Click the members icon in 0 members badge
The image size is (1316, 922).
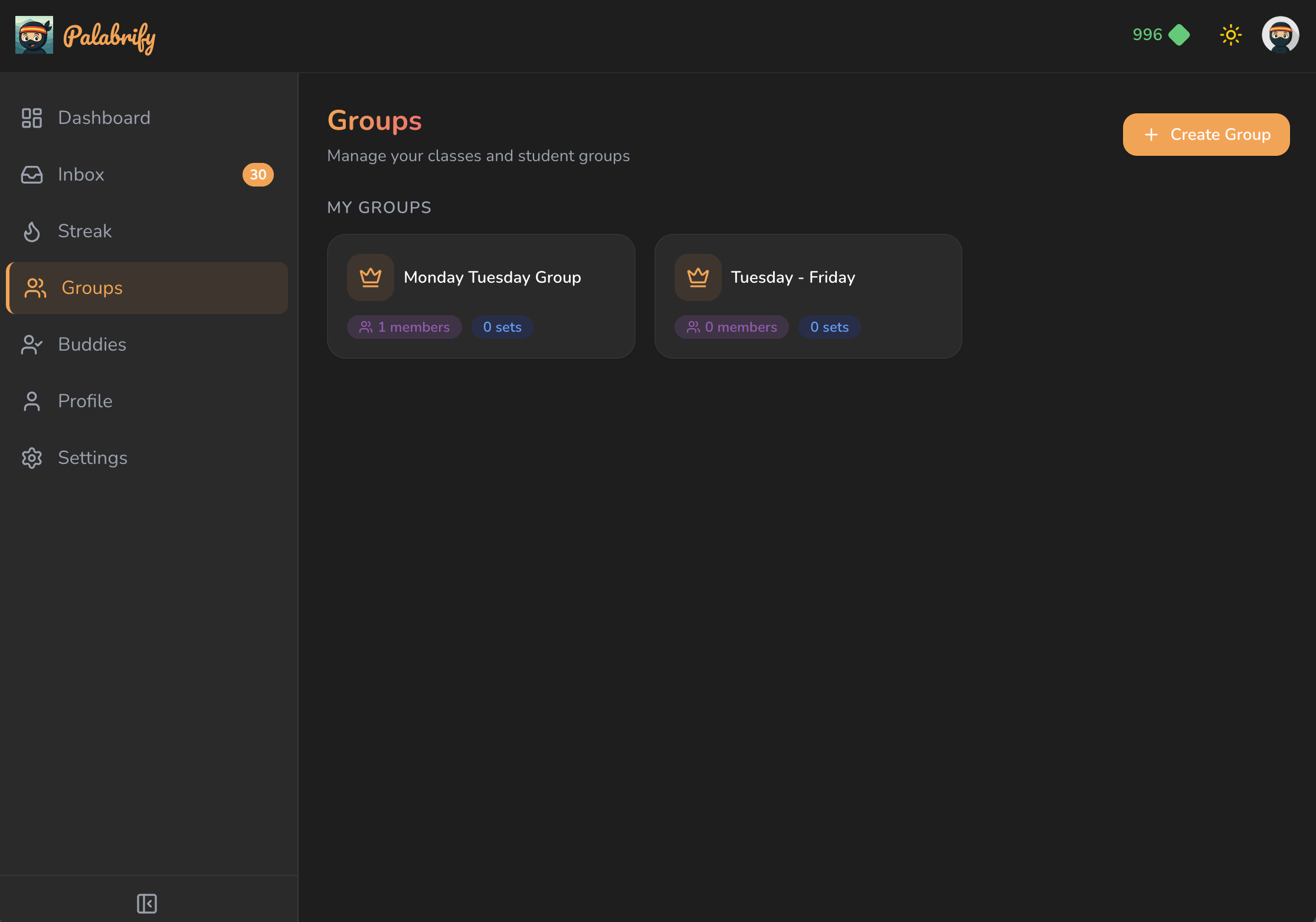[693, 327]
